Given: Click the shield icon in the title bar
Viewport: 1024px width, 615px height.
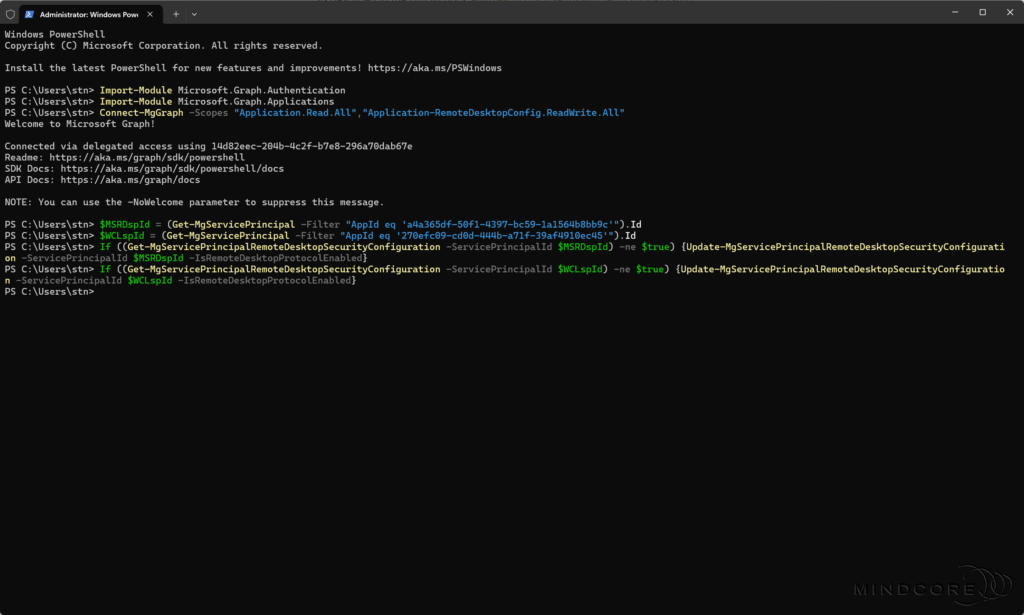Looking at the screenshot, I should (x=10, y=14).
